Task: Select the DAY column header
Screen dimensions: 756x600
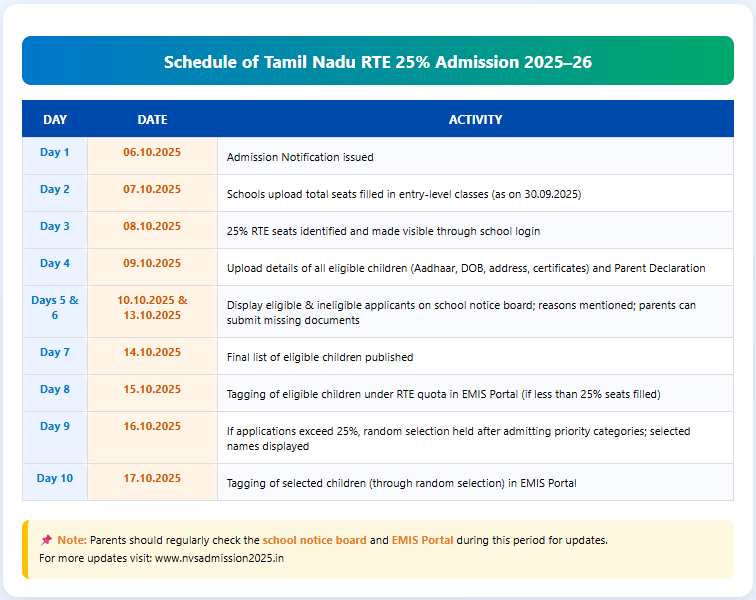Action: click(55, 120)
